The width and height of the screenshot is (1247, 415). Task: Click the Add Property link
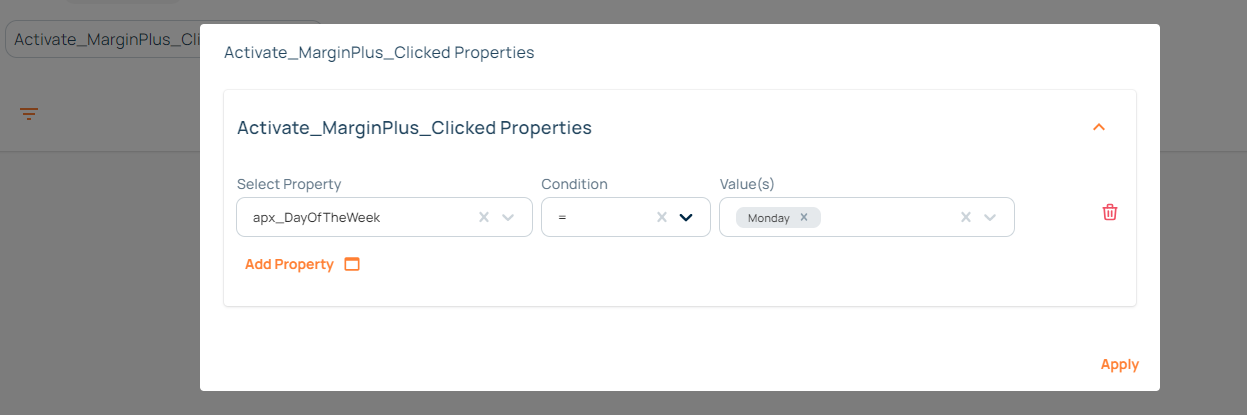coord(289,264)
